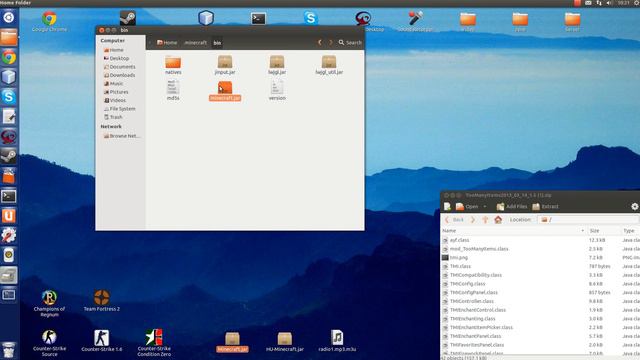Open the Server folder on the desktop

click(x=572, y=22)
